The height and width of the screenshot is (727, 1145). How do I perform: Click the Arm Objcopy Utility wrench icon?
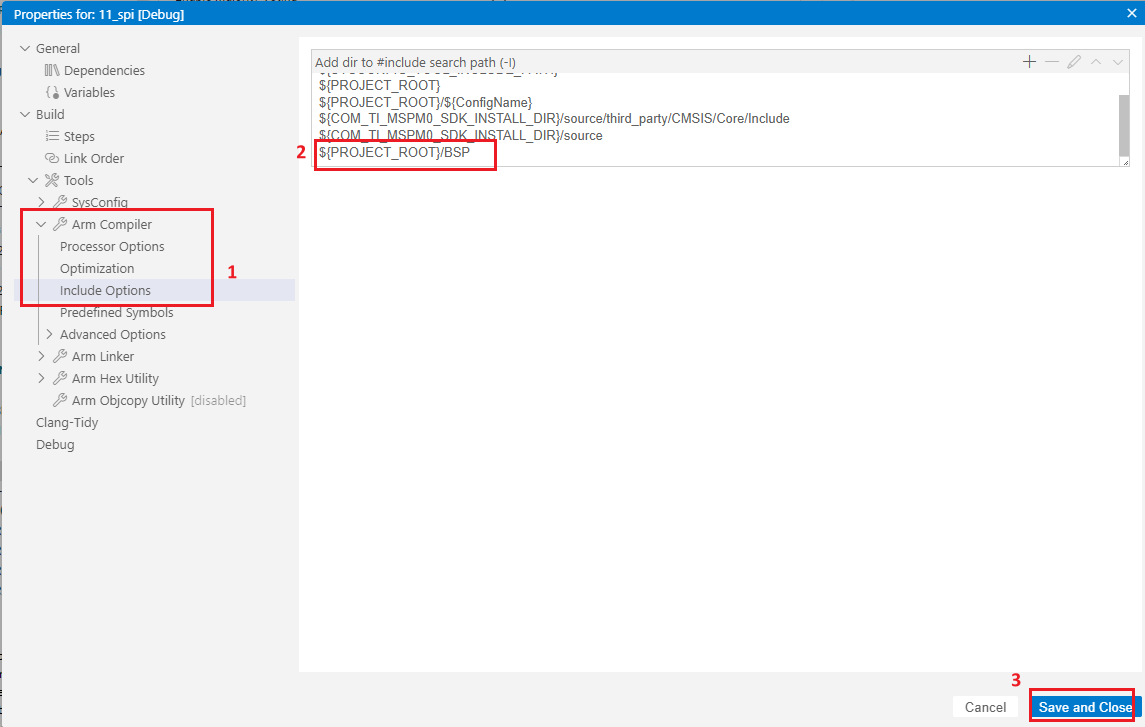tap(60, 400)
